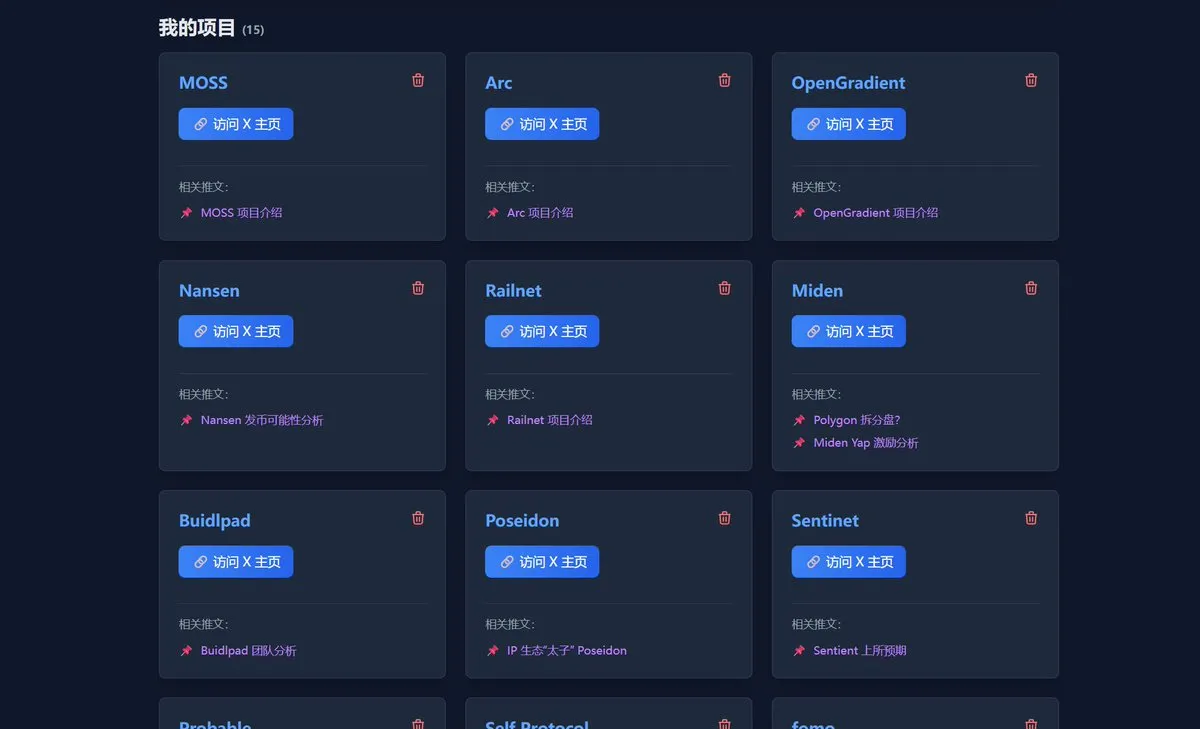This screenshot has height=729, width=1200.
Task: Open Miden's X homepage button
Action: point(848,331)
